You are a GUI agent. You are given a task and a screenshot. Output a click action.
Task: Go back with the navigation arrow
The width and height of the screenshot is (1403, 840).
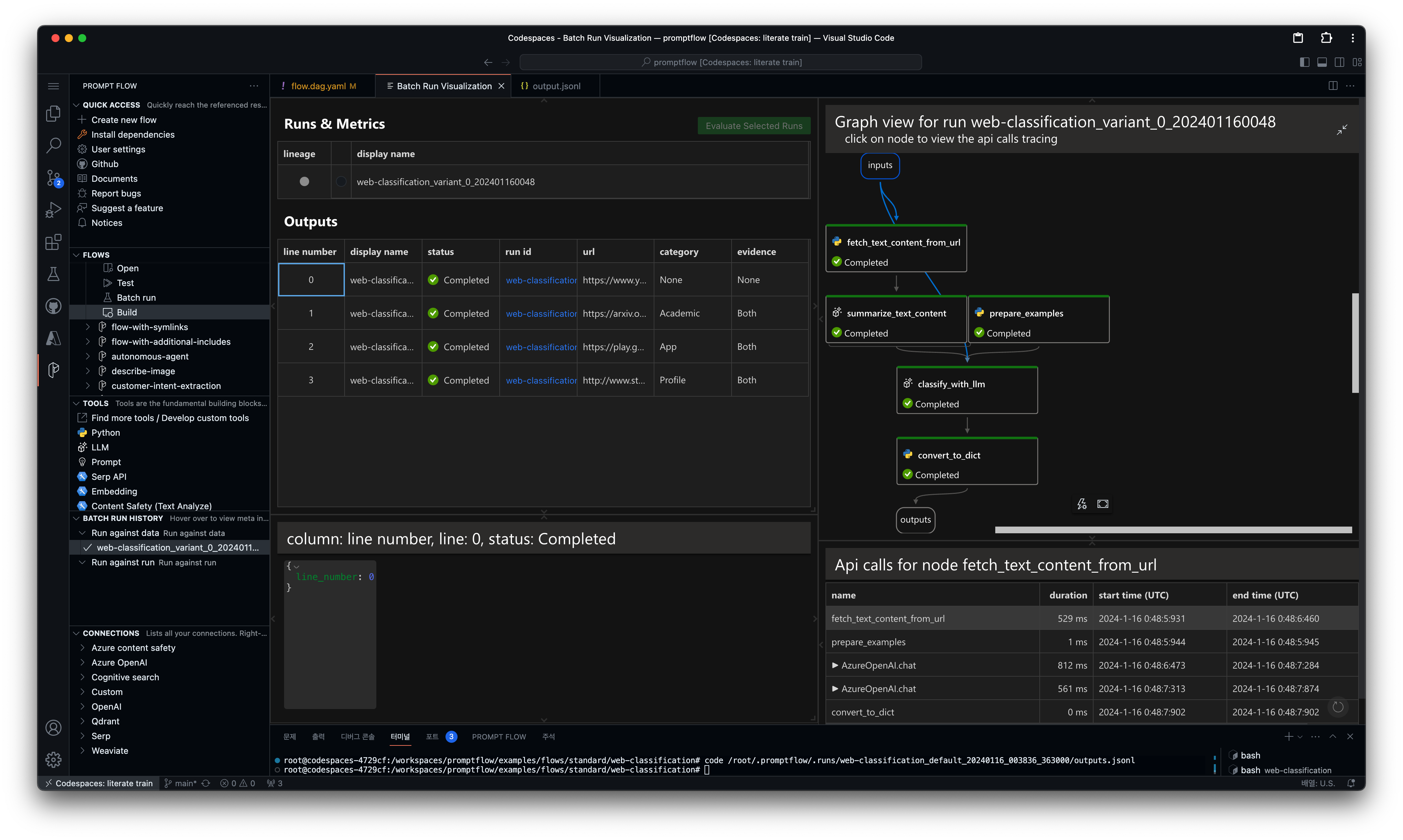point(488,62)
